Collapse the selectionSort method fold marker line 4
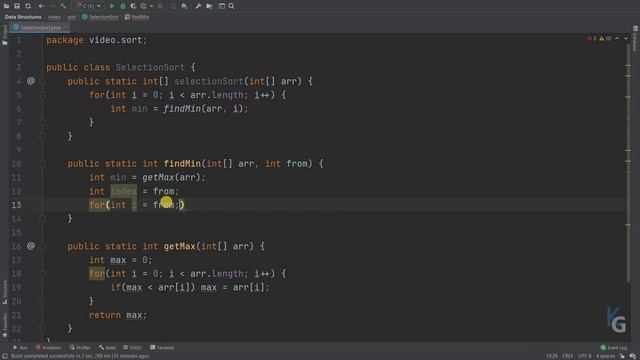 coord(42,81)
